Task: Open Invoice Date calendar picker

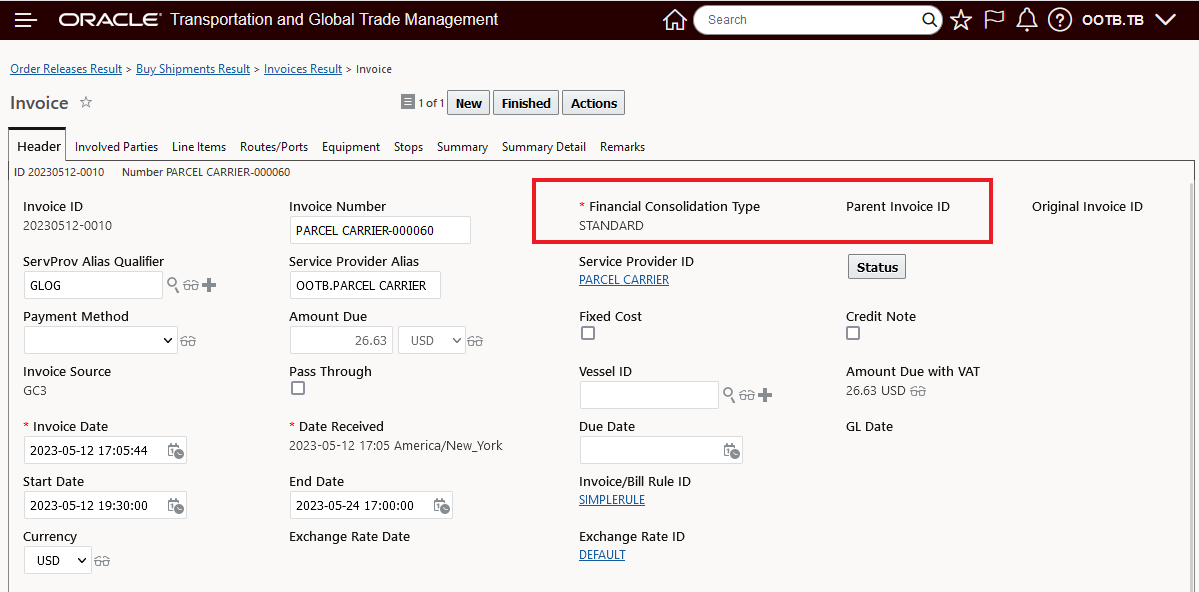Action: click(175, 451)
